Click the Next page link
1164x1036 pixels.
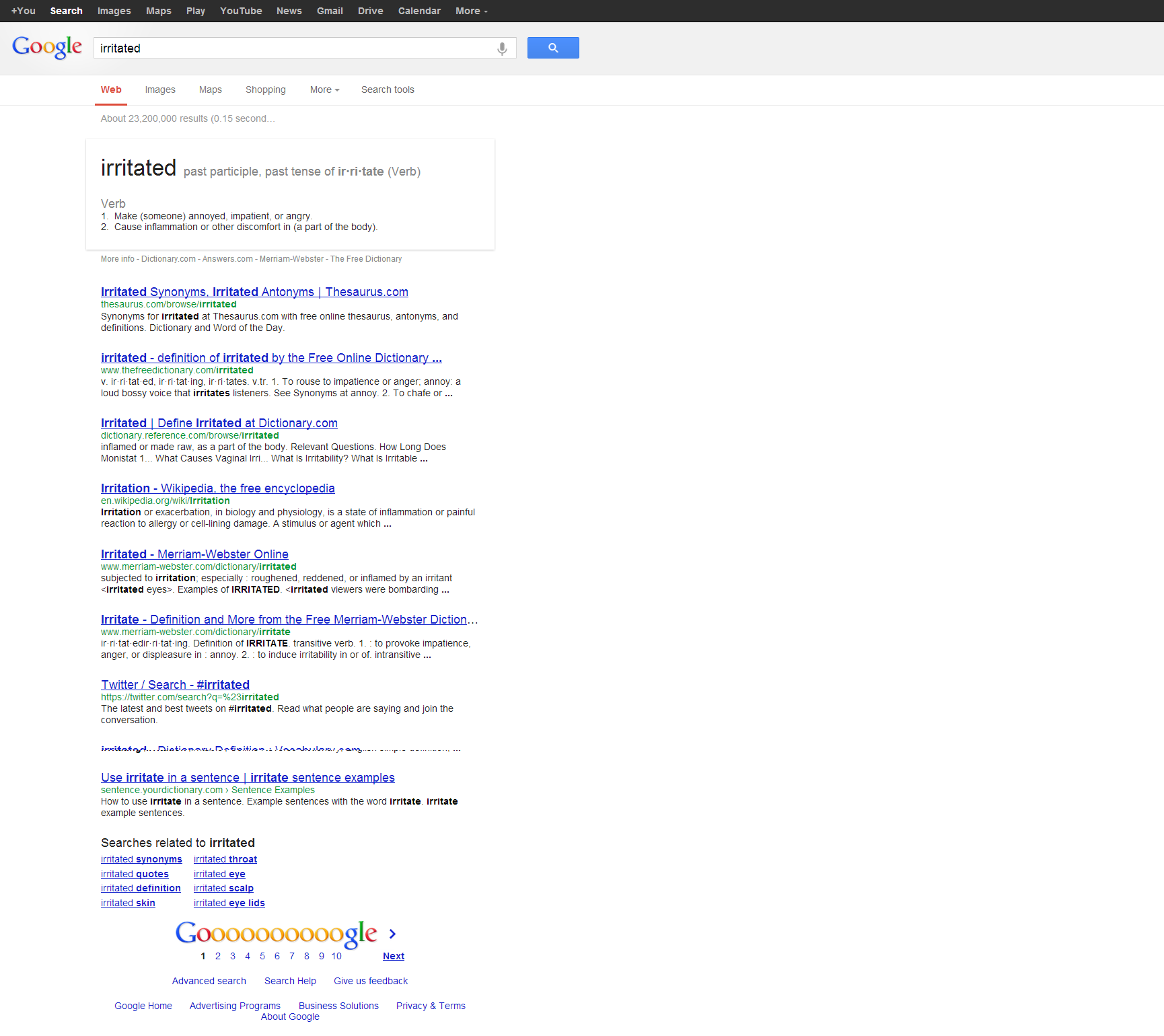[x=394, y=956]
